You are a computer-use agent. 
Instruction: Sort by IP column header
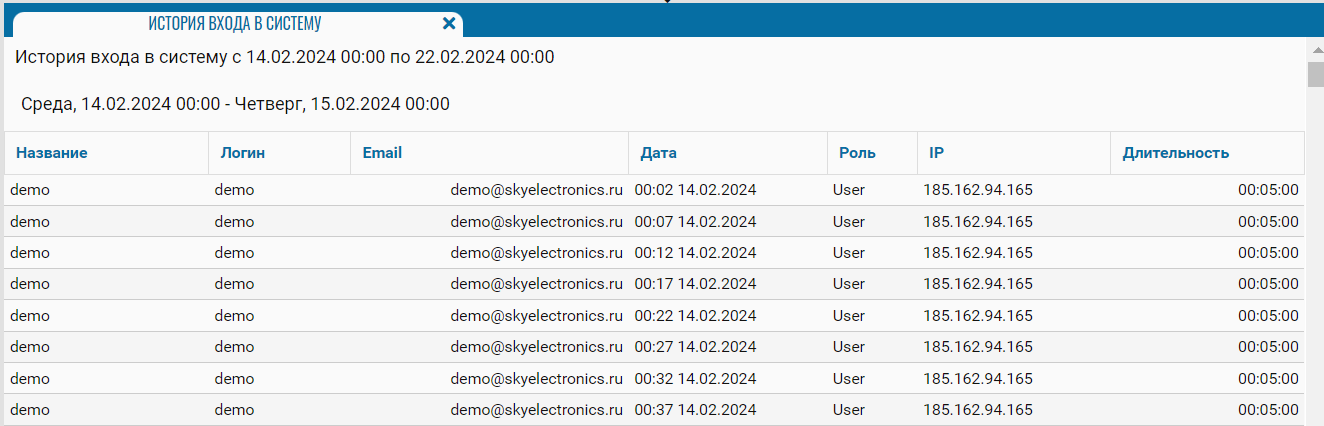(x=936, y=153)
